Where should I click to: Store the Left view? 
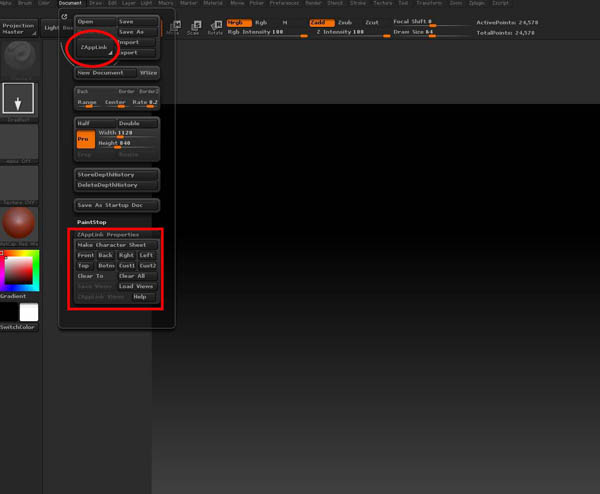tap(147, 255)
